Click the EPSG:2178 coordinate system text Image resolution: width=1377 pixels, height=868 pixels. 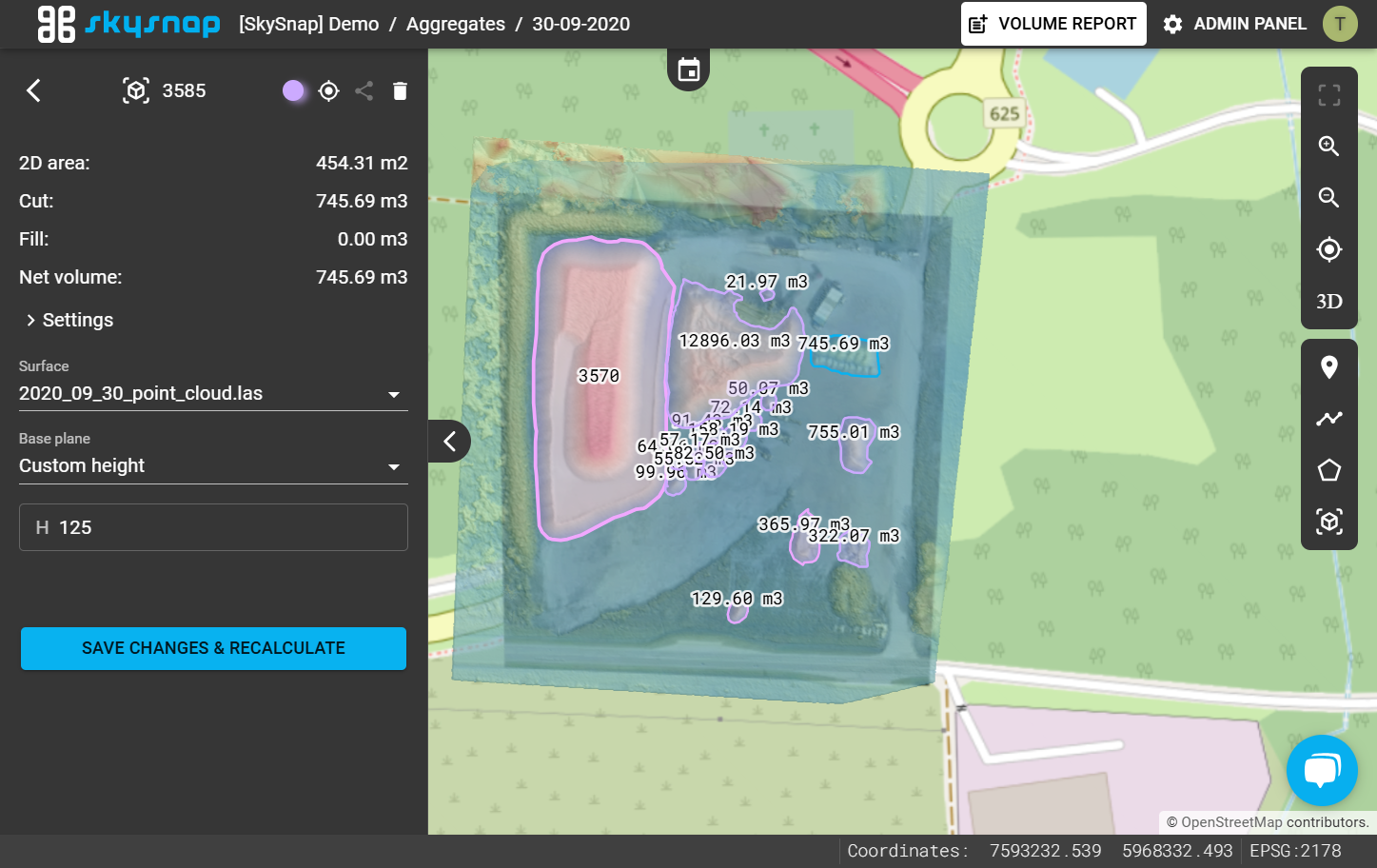click(1295, 851)
